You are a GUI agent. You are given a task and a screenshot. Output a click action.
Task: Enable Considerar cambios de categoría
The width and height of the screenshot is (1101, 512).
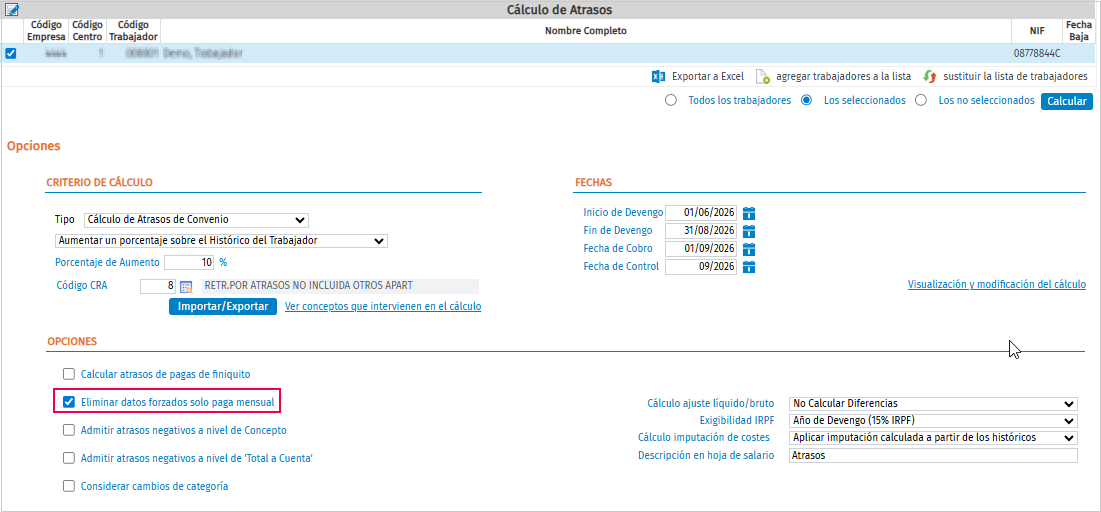(68, 486)
